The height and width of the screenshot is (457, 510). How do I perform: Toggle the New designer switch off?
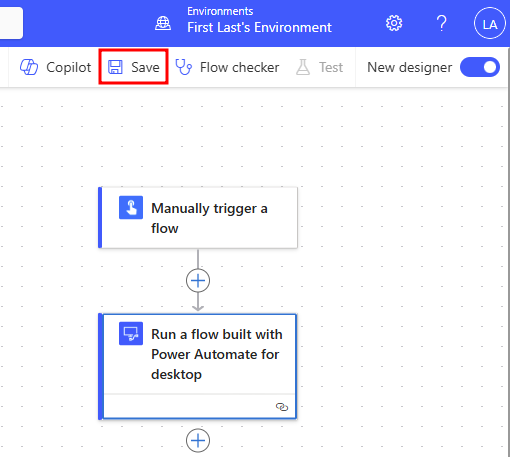480,67
